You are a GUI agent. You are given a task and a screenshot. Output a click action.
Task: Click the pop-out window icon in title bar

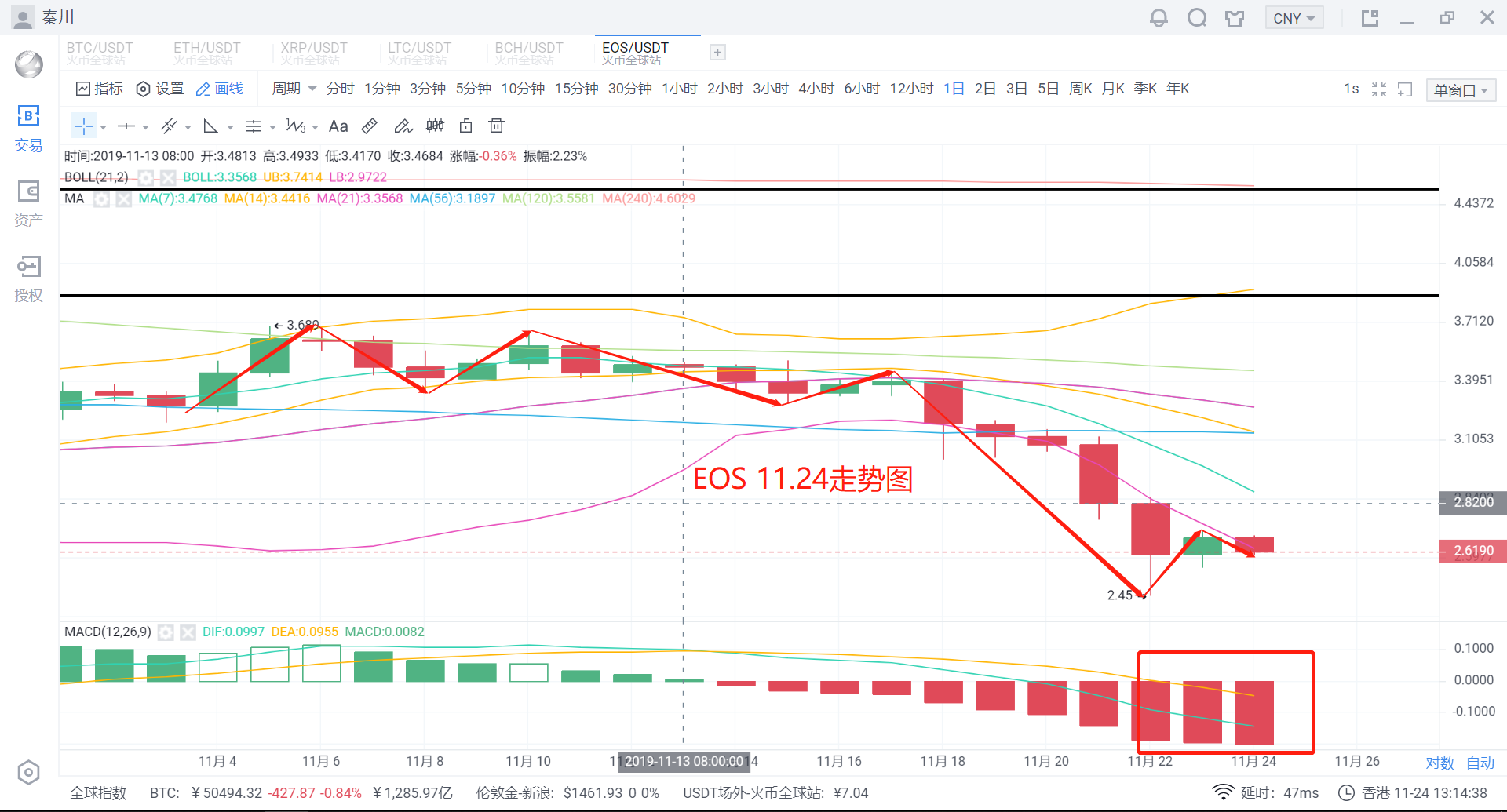[x=1370, y=18]
